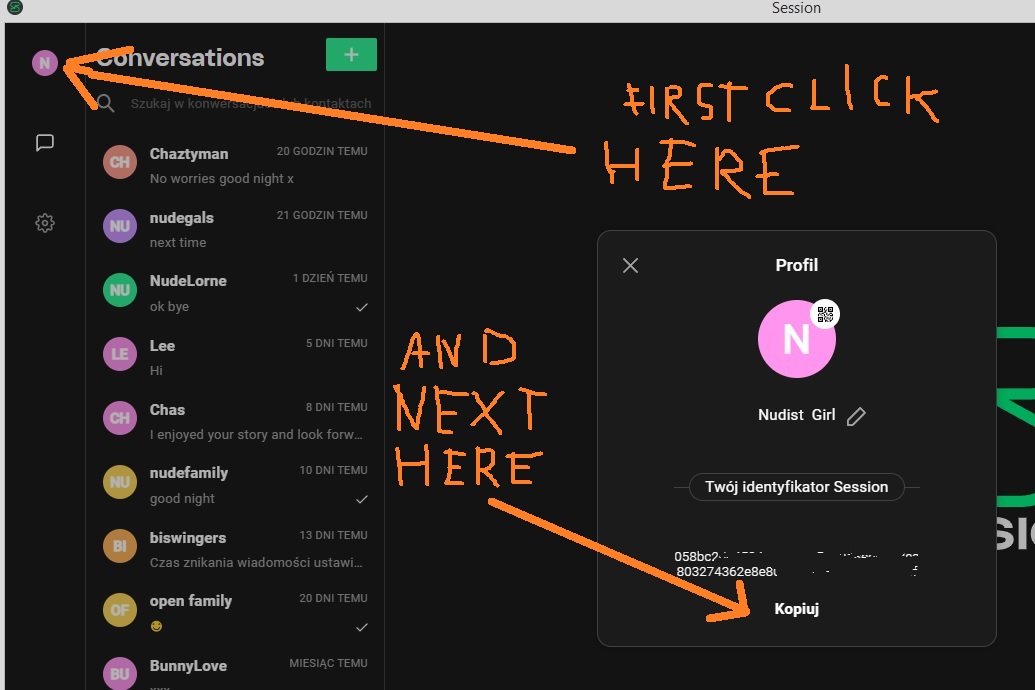This screenshot has height=690, width=1035.
Task: Click nudefamily's yellow NU avatar
Action: coord(119,482)
